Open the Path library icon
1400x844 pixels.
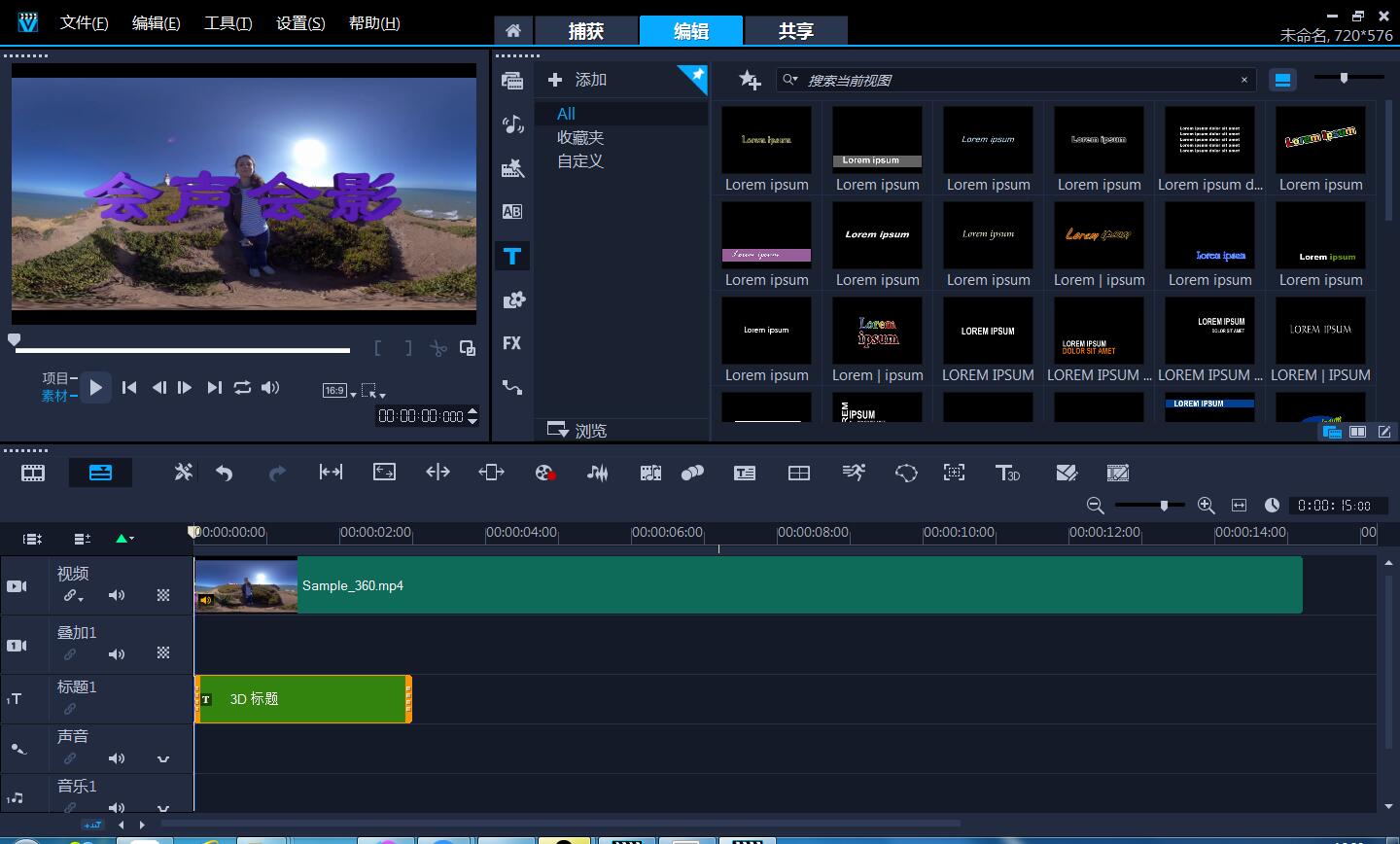pos(512,387)
